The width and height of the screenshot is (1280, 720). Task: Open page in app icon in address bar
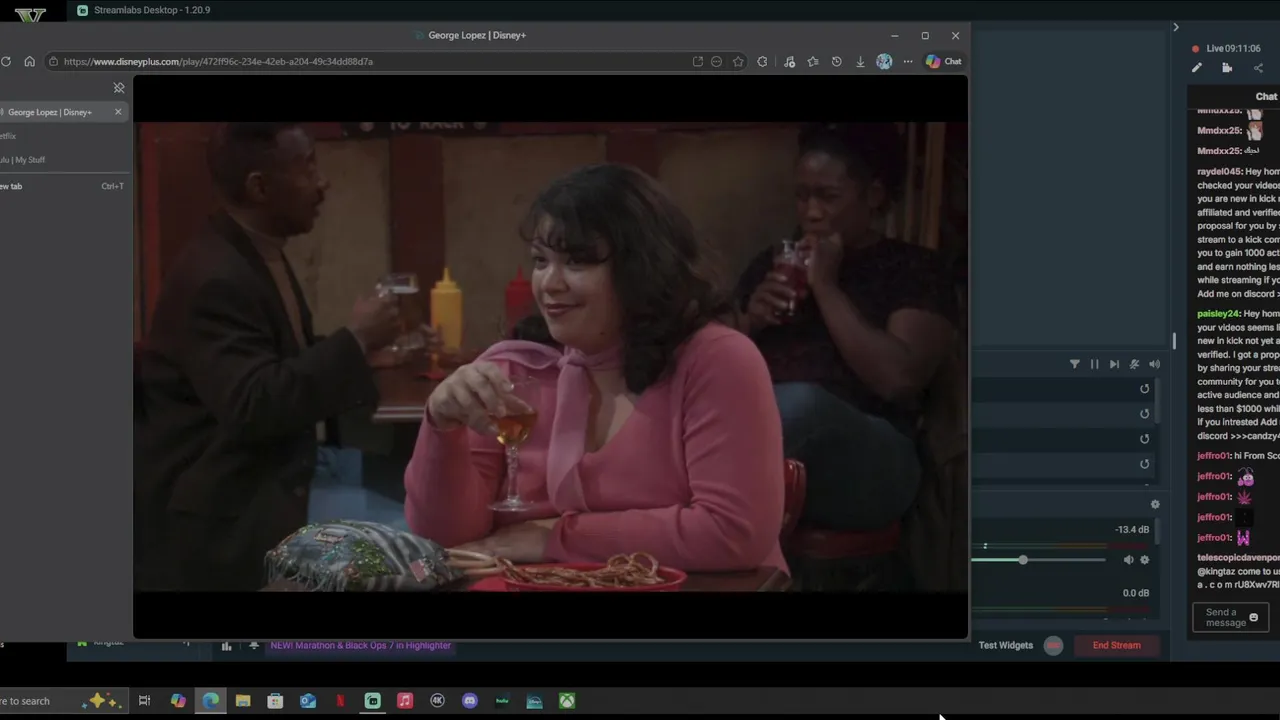[697, 61]
